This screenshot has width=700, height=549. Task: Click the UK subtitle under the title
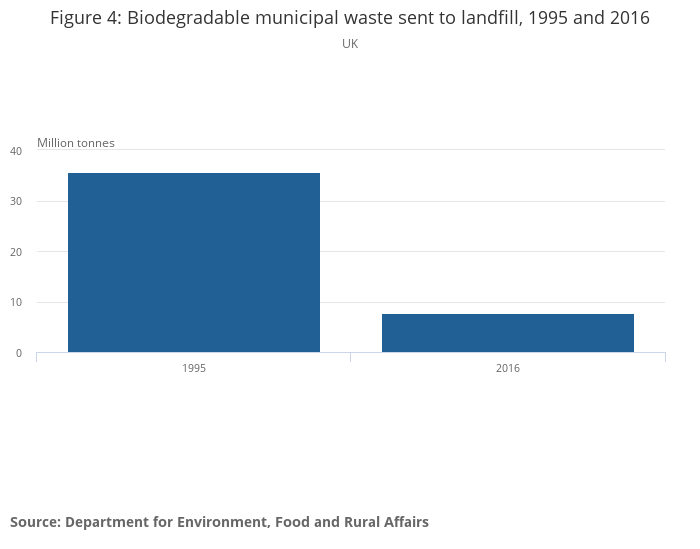pos(350,44)
